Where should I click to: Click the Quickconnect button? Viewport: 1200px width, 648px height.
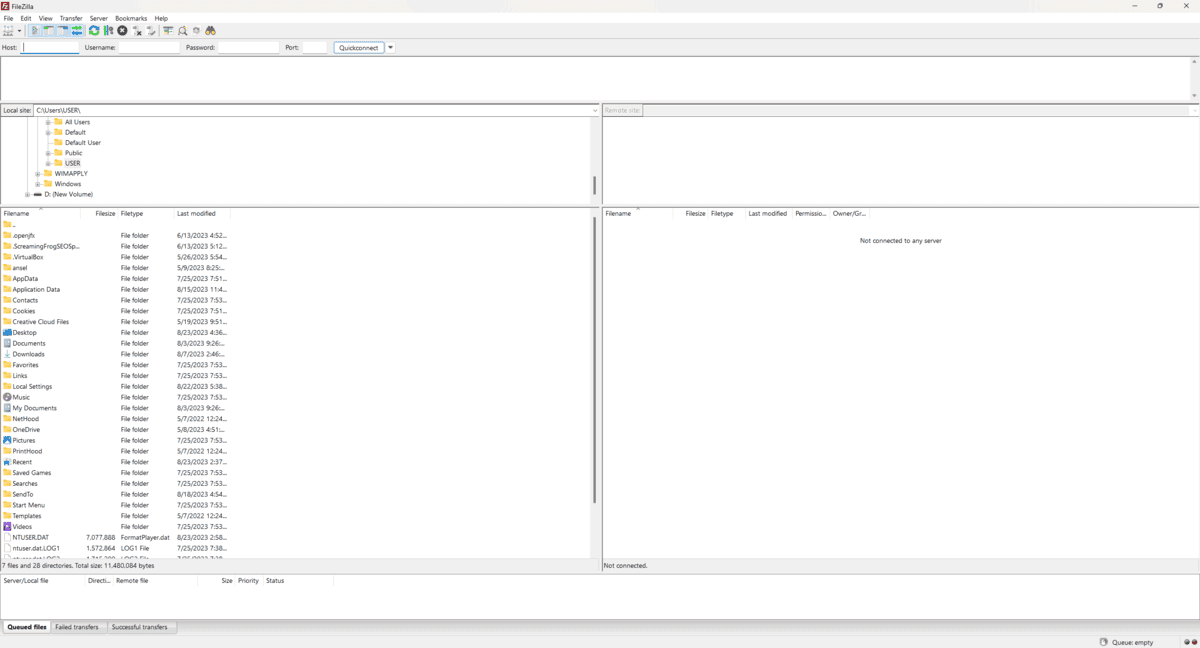(358, 47)
